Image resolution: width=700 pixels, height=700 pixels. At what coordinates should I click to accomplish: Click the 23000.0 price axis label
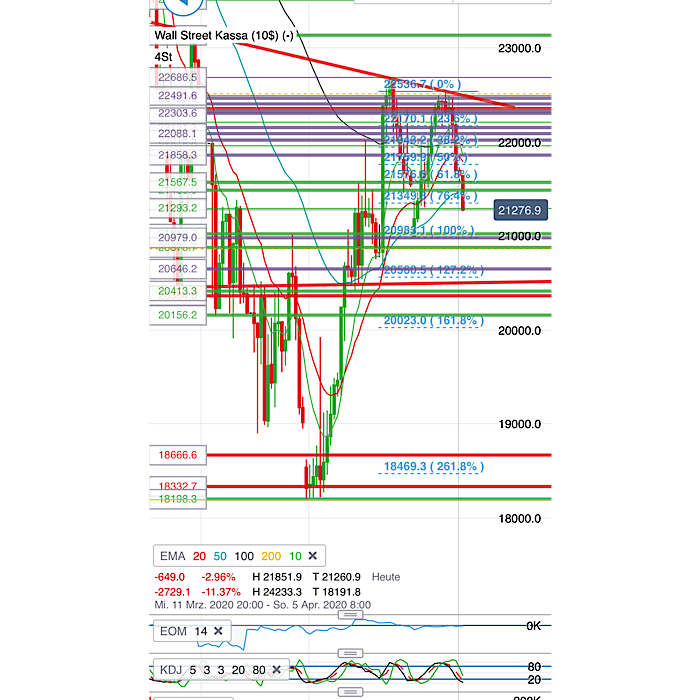pos(519,48)
